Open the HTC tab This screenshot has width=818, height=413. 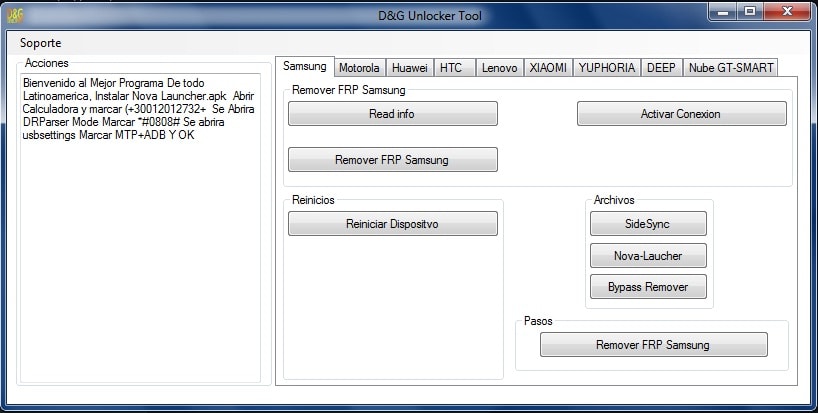(451, 68)
